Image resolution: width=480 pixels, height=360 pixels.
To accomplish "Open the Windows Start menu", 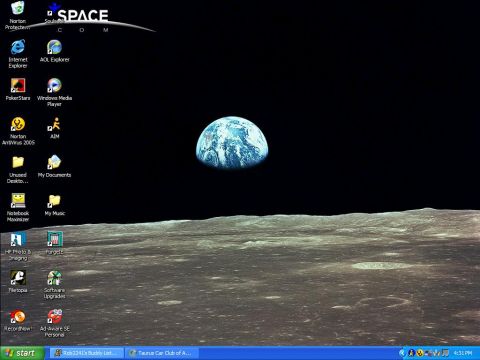I will click(x=22, y=353).
